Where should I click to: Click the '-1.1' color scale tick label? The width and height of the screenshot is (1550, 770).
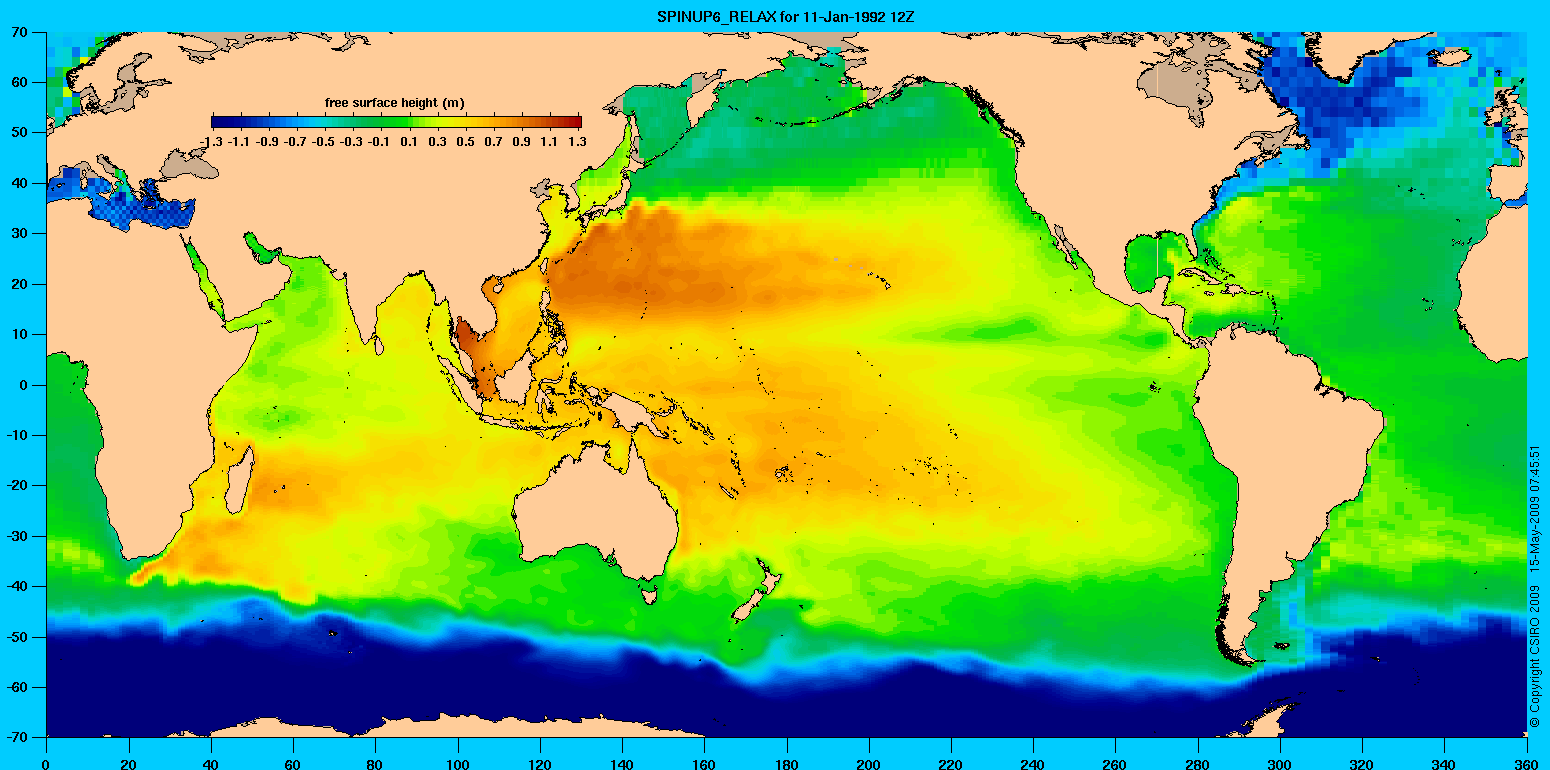click(x=239, y=142)
